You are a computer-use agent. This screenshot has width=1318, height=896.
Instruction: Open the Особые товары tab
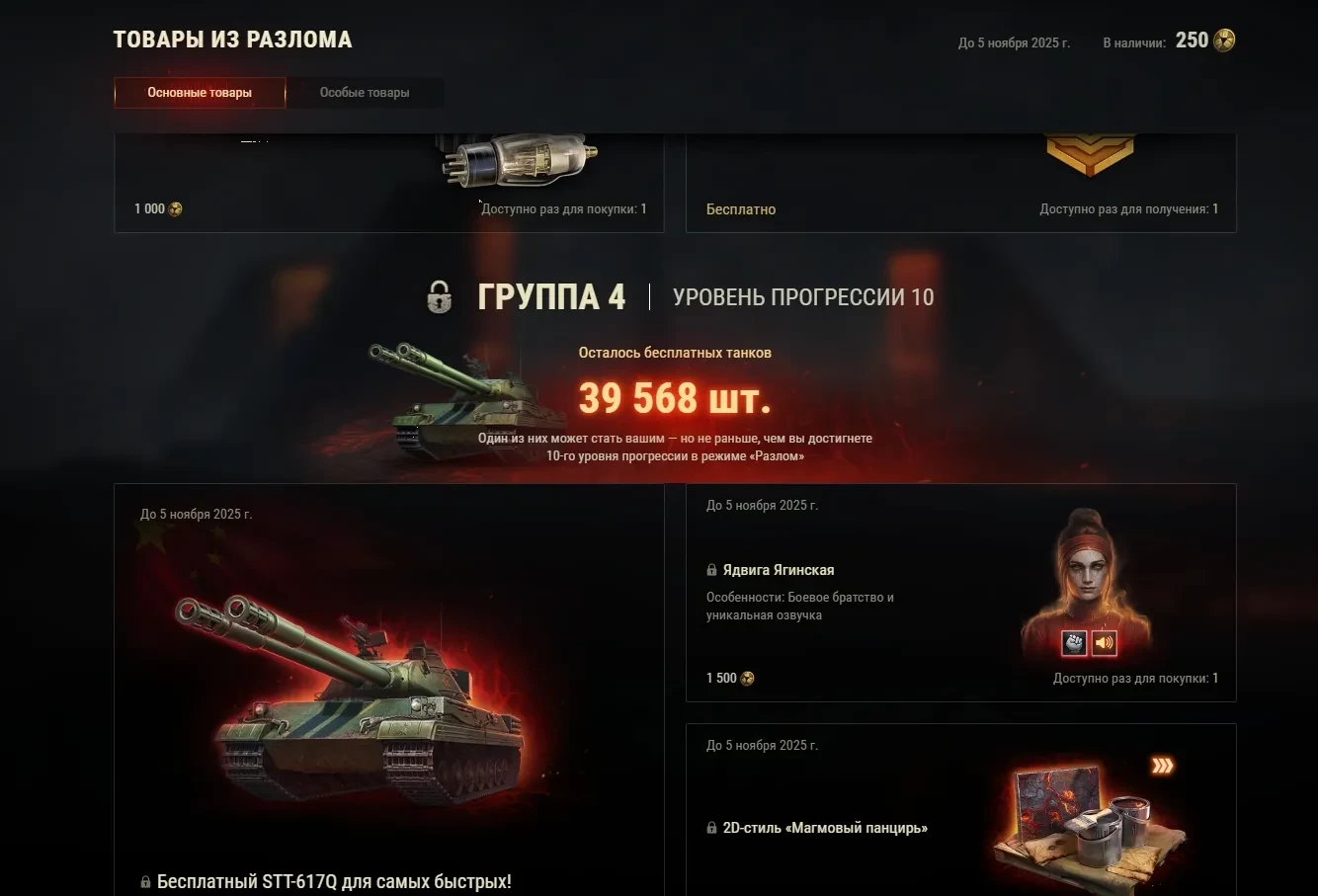pos(365,93)
